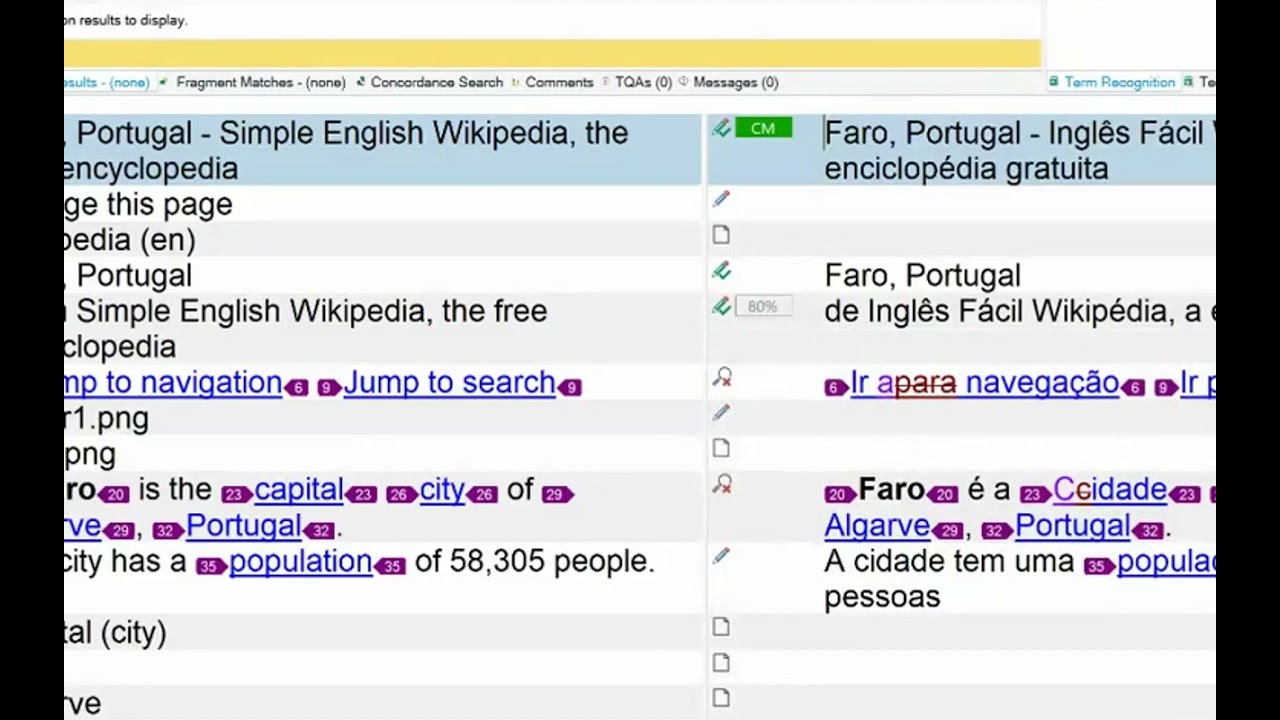Image resolution: width=1280 pixels, height=720 pixels.
Task: Click the purple tag 23 before target 'Ccidade'
Action: [1035, 494]
